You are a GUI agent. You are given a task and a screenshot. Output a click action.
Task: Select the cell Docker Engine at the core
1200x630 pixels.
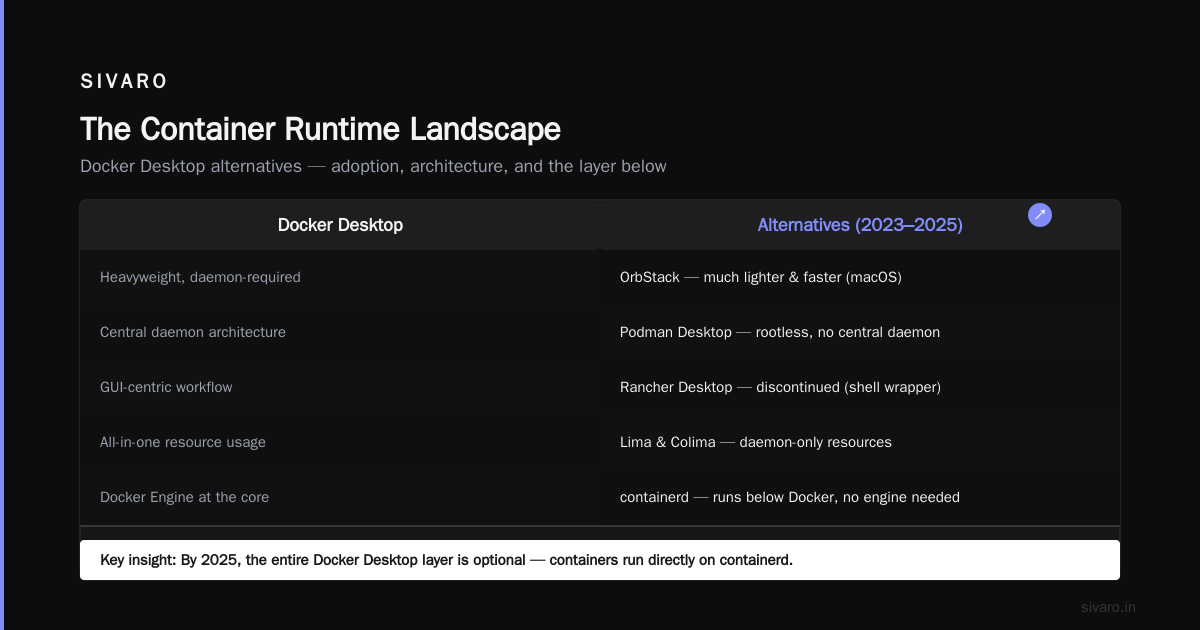click(x=340, y=497)
